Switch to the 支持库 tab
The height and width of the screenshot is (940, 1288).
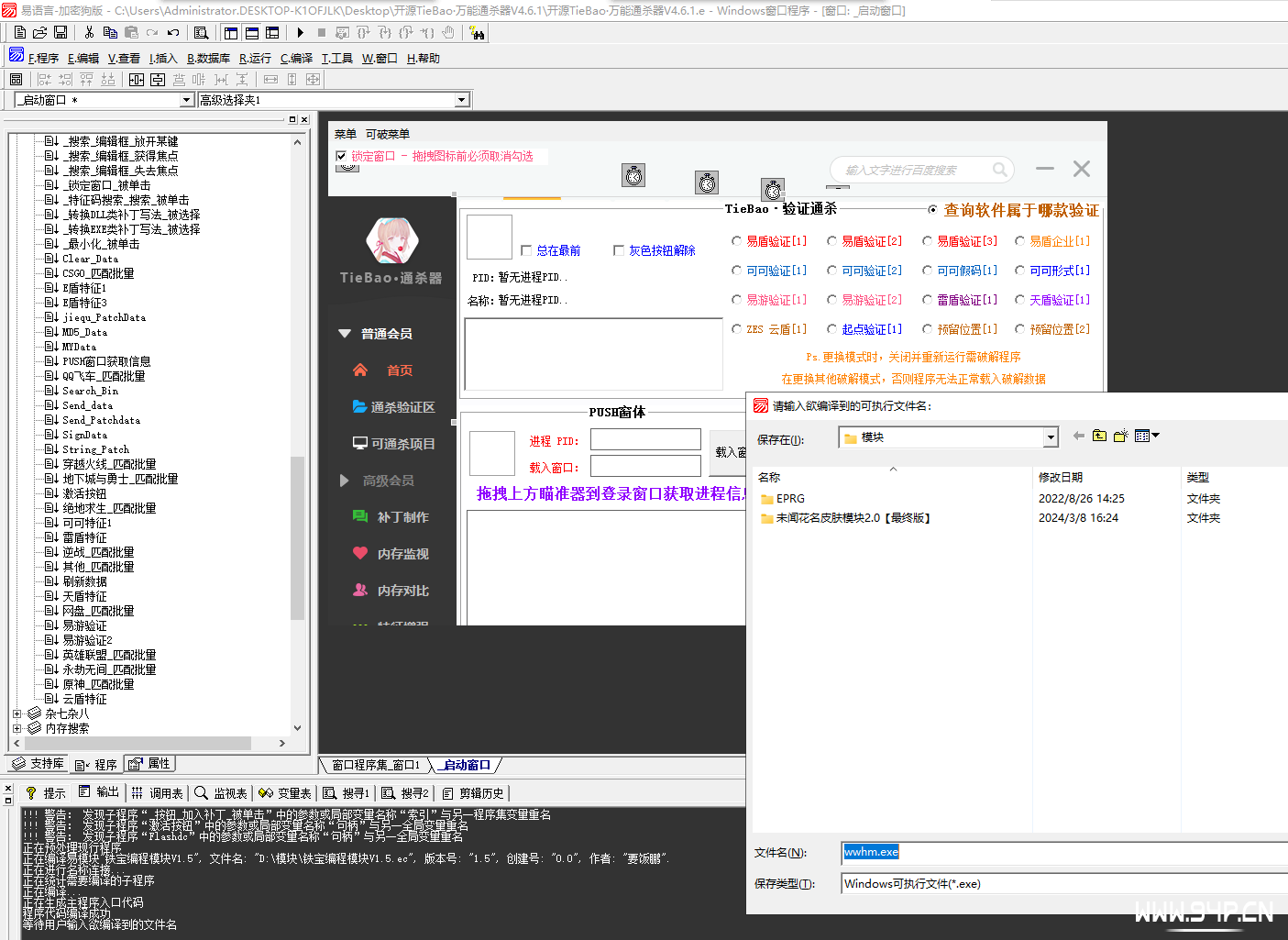(x=38, y=763)
